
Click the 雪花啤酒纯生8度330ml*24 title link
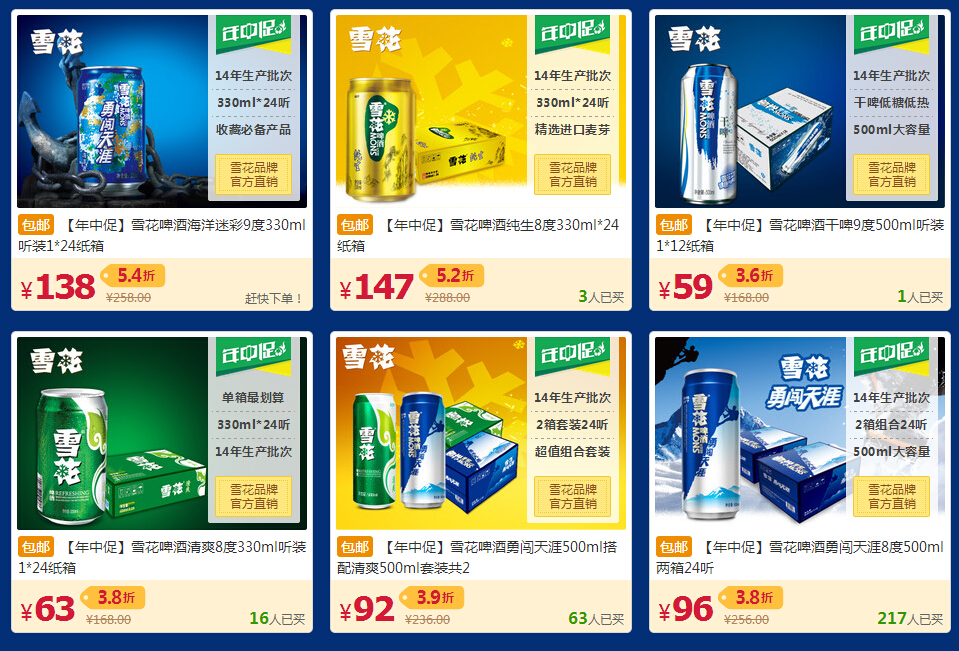[x=478, y=236]
